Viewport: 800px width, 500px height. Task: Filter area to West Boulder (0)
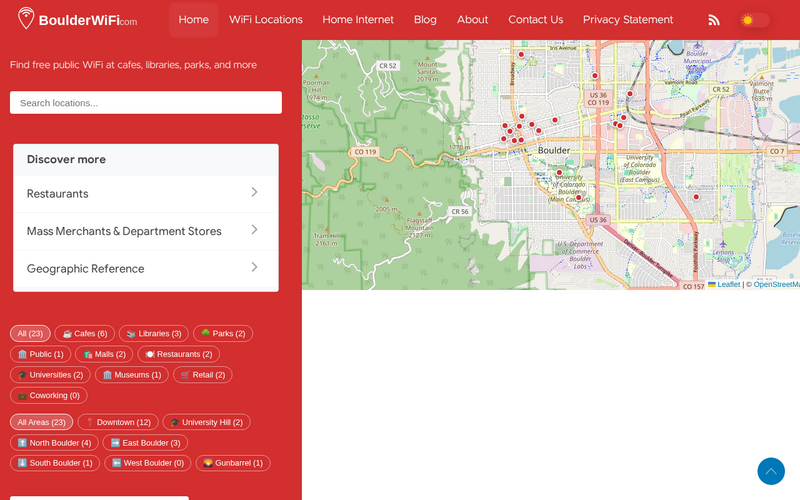click(147, 463)
